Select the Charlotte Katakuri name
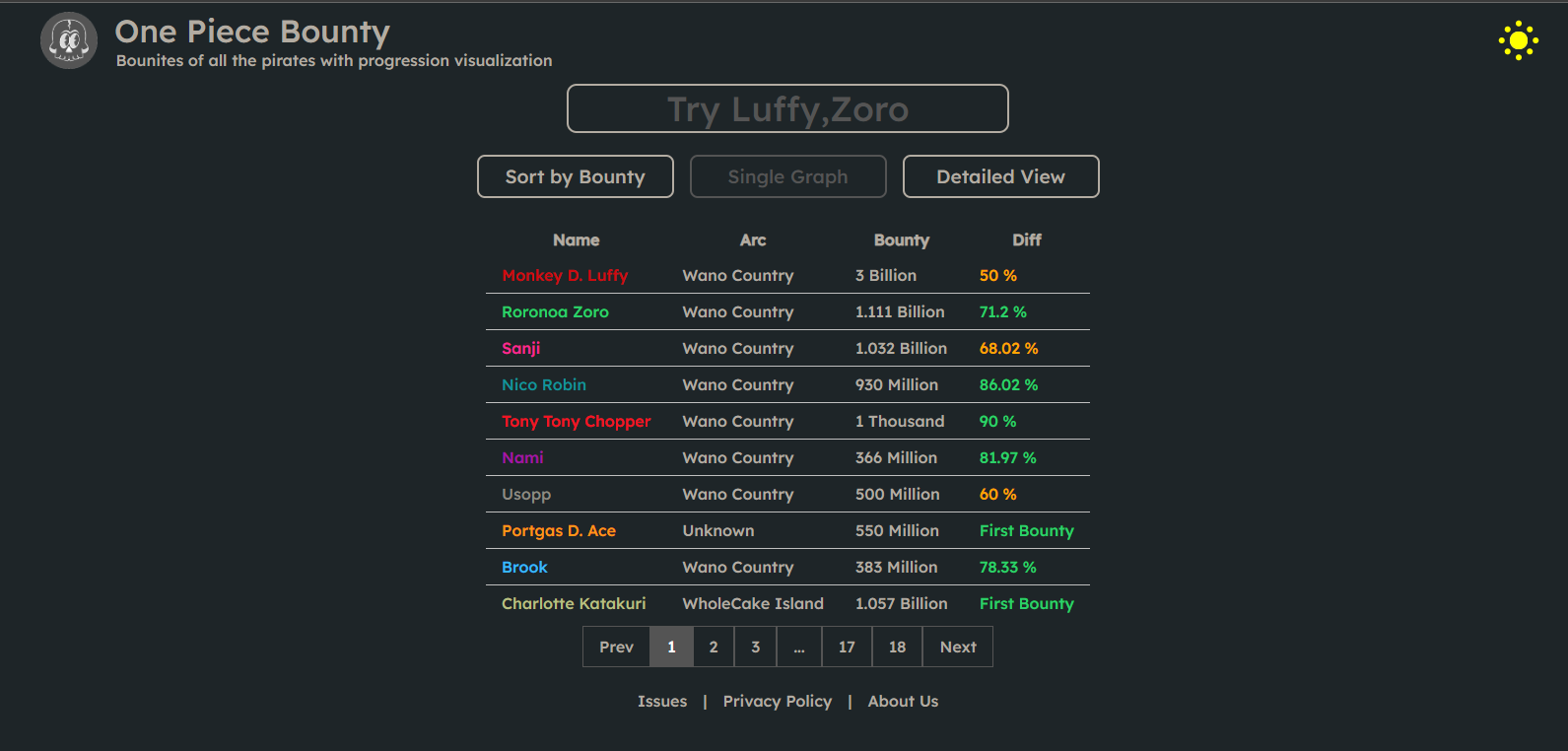 click(574, 604)
